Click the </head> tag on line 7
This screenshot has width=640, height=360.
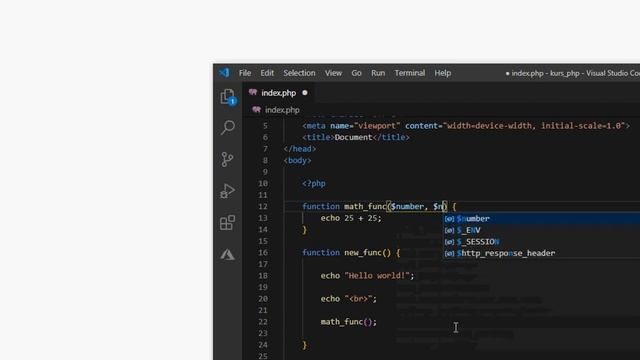(300, 149)
